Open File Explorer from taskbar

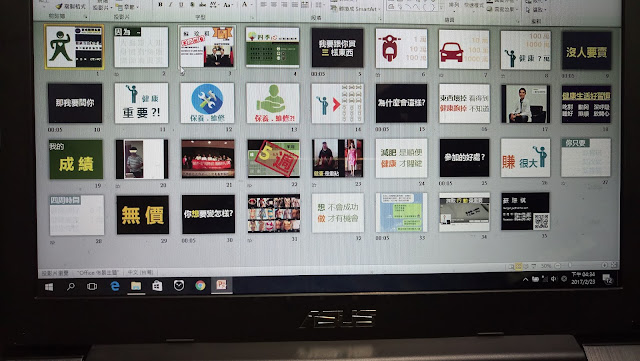click(136, 286)
